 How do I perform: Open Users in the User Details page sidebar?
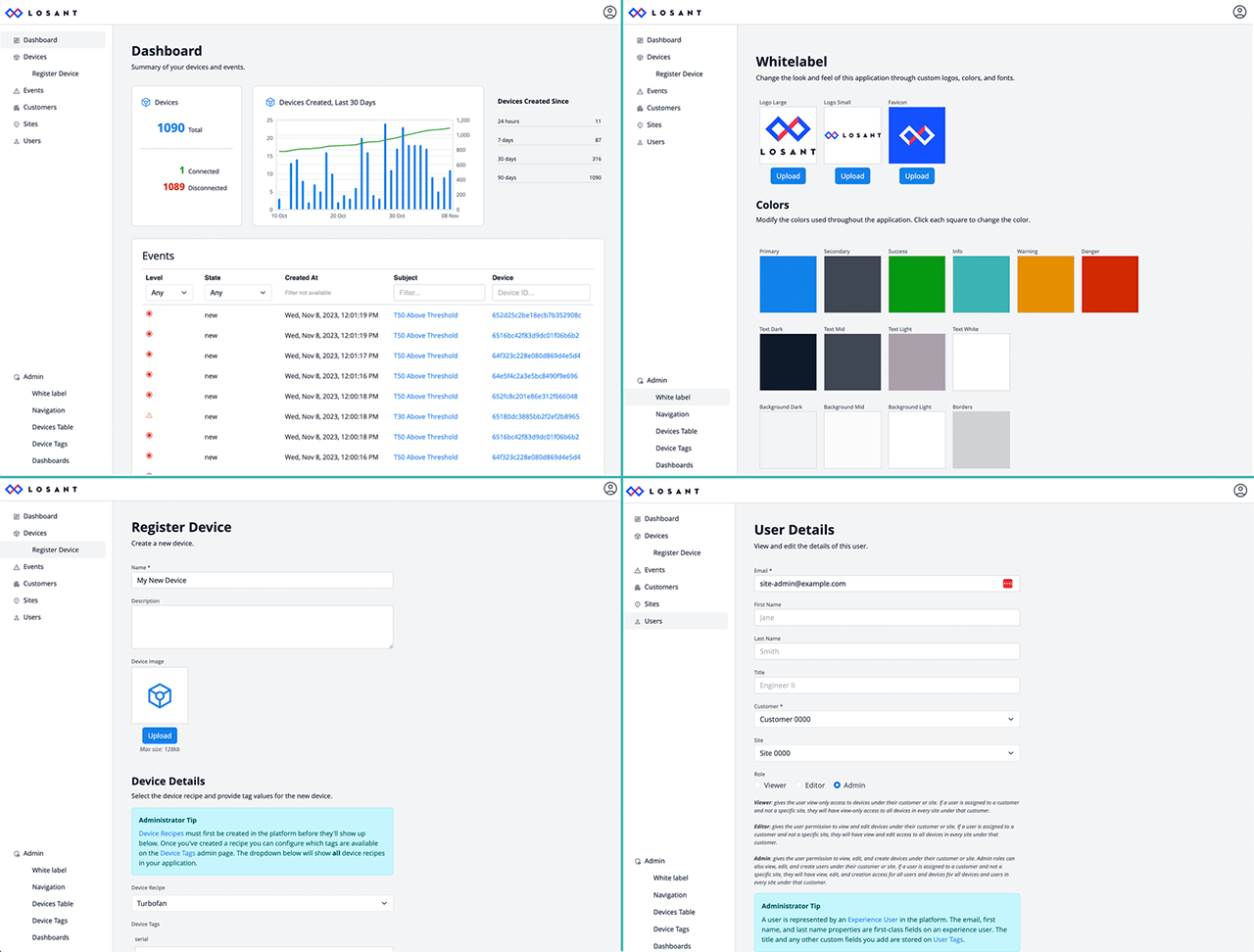pos(653,621)
